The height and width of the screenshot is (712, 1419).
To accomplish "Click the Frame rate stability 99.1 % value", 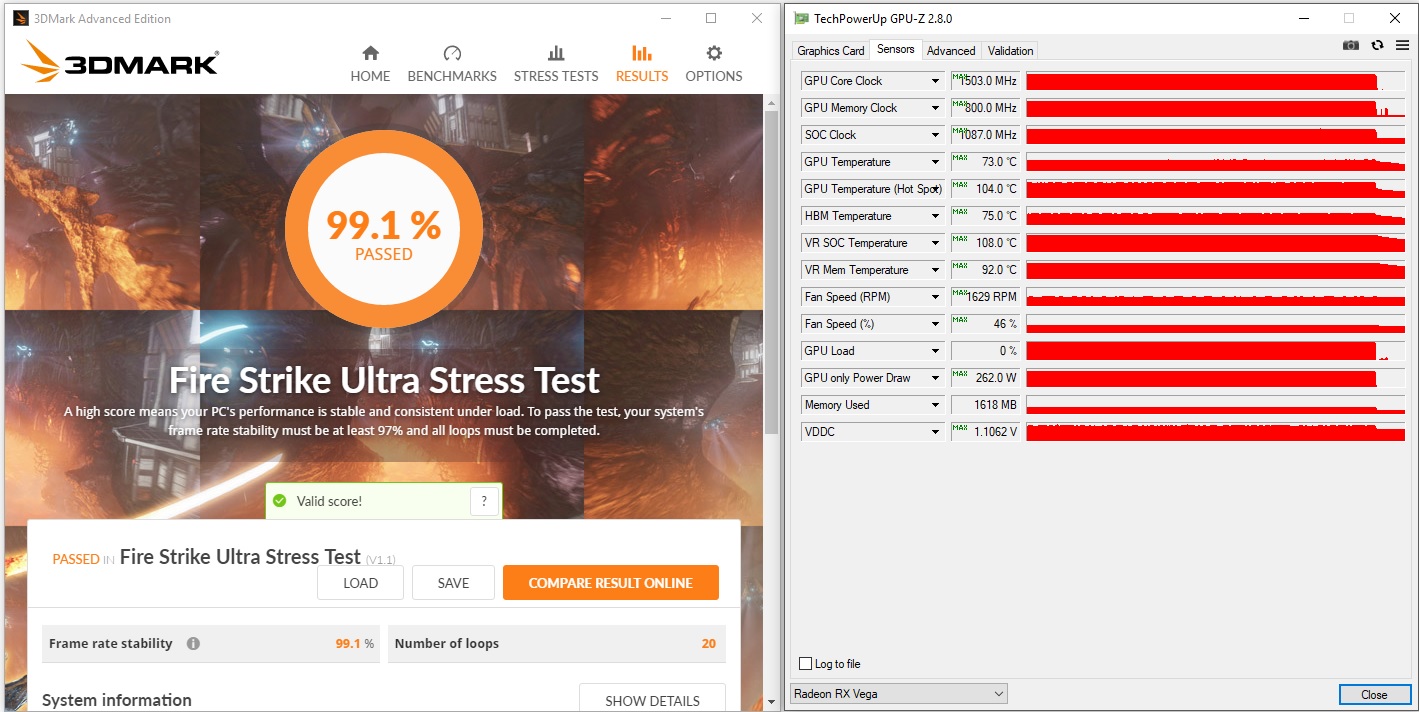I will point(354,644).
